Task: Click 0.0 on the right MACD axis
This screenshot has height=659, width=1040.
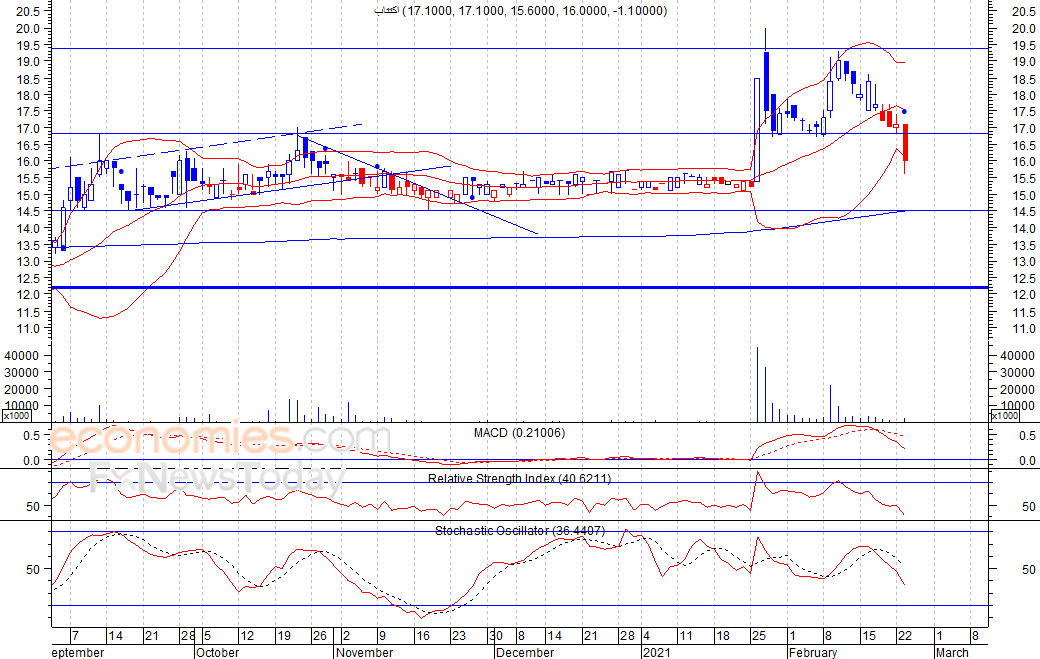Action: click(x=1027, y=461)
